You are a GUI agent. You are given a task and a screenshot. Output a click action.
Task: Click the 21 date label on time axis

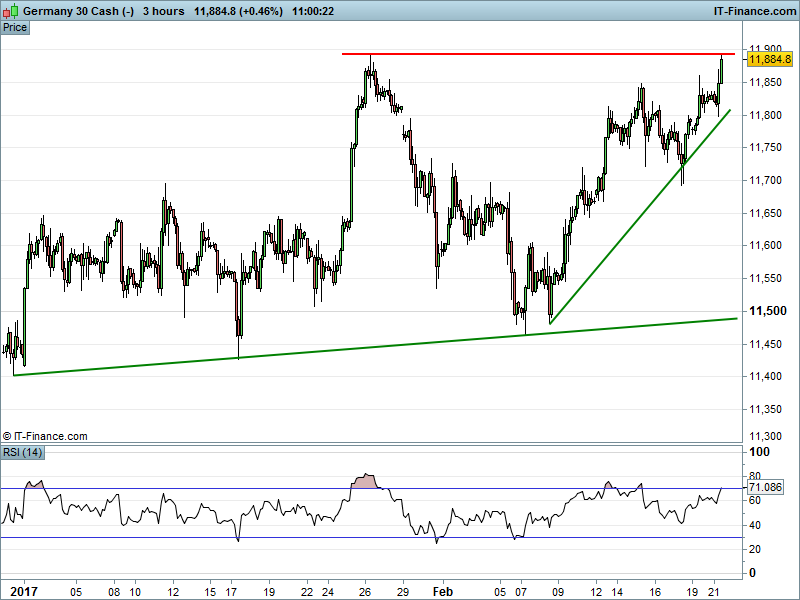[714, 592]
